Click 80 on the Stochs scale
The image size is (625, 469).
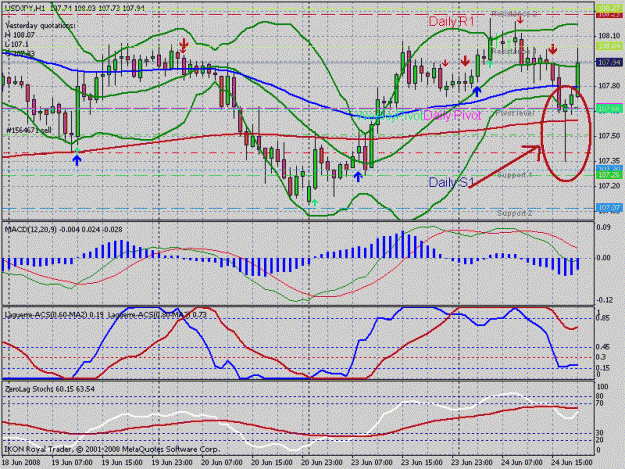tap(601, 396)
